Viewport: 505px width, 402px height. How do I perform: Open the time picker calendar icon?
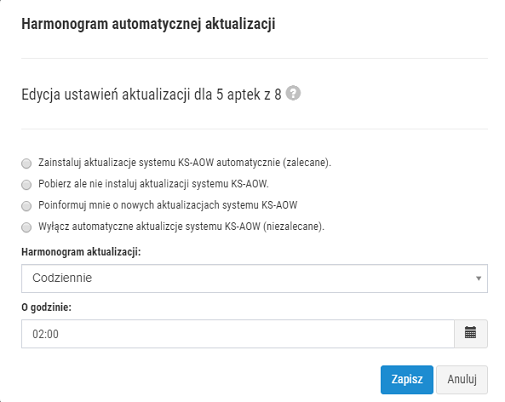[x=470, y=333]
